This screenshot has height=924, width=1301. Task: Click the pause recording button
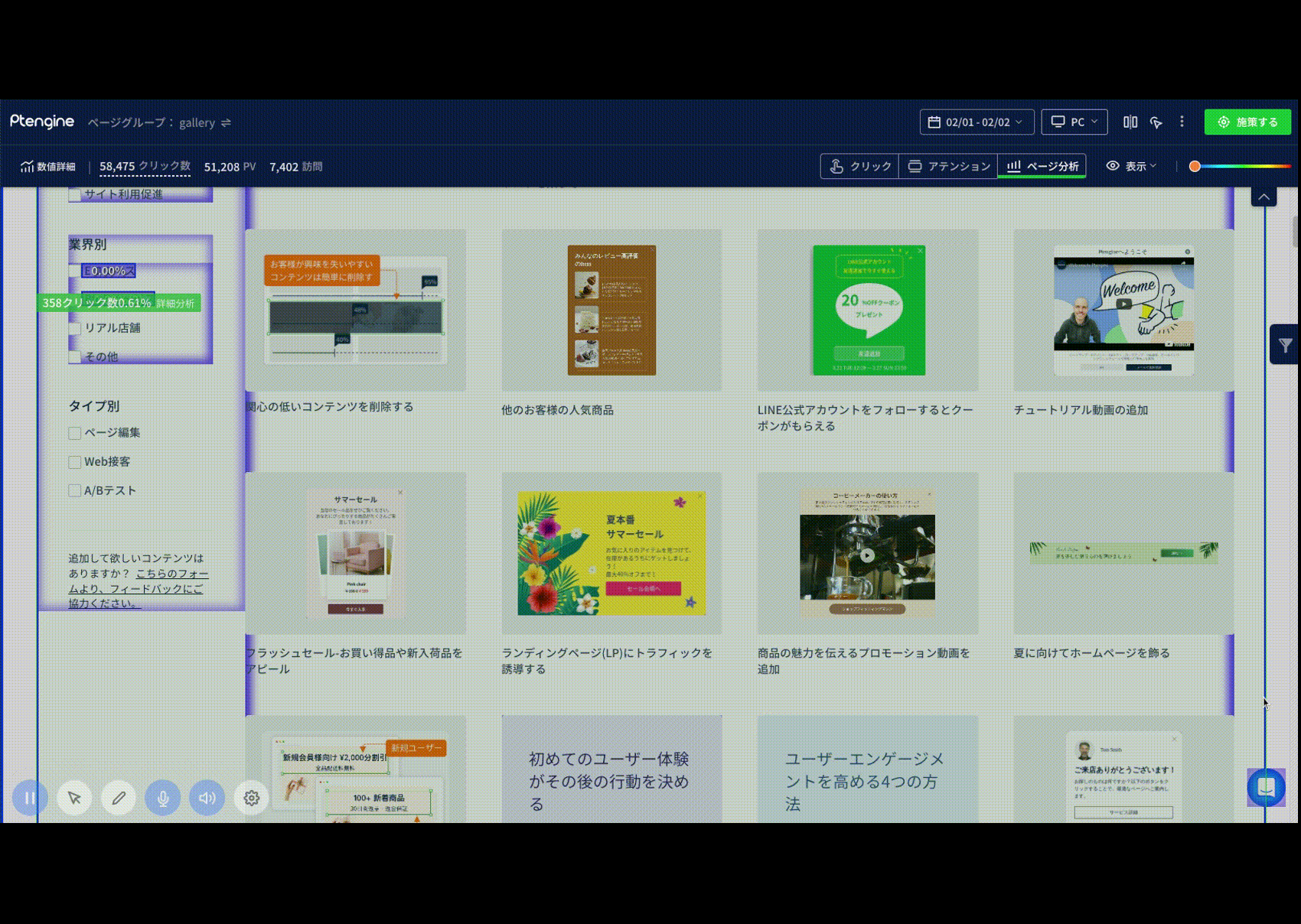click(30, 798)
